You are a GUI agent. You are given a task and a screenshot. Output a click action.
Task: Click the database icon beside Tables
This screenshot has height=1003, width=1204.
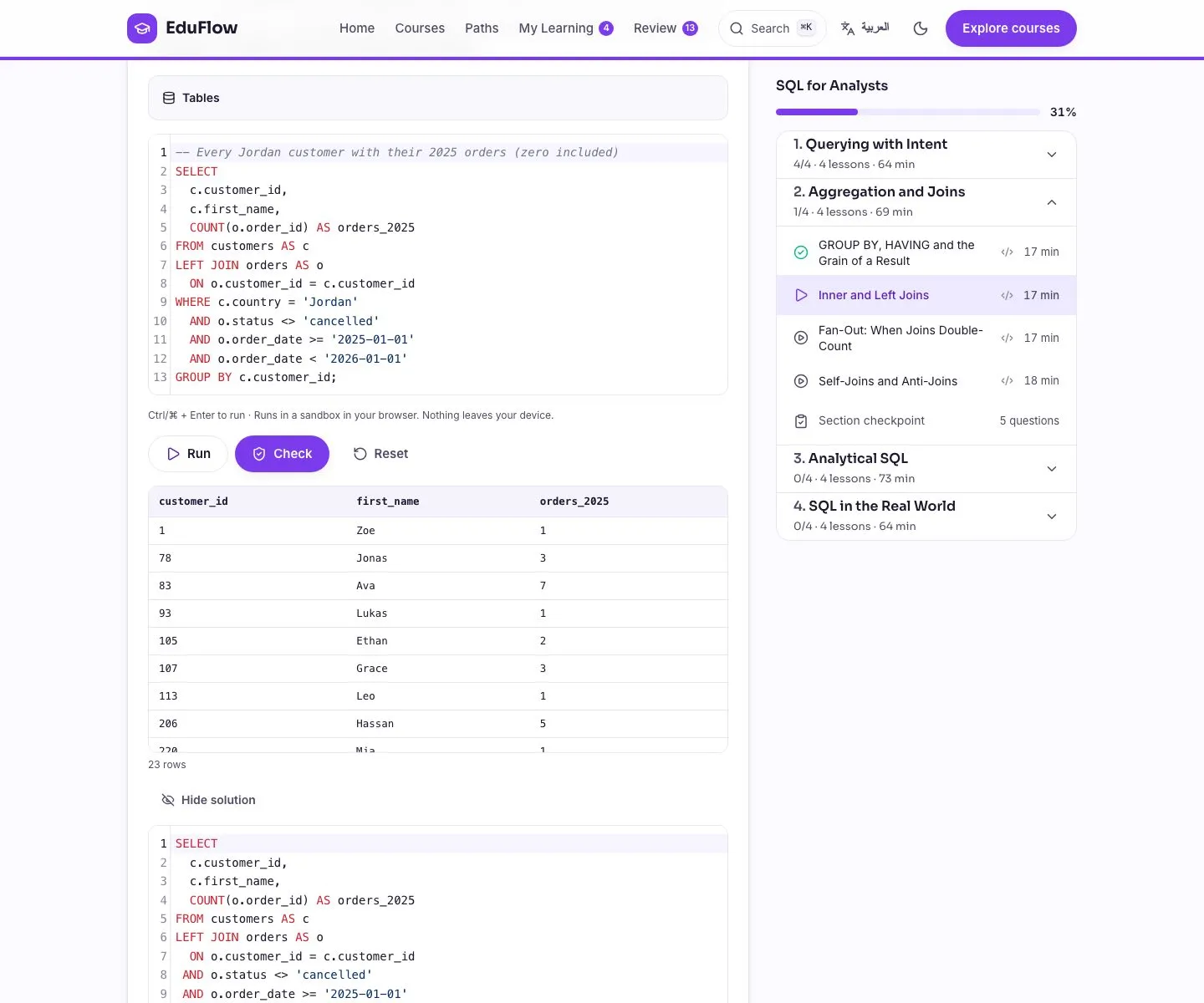tap(169, 98)
